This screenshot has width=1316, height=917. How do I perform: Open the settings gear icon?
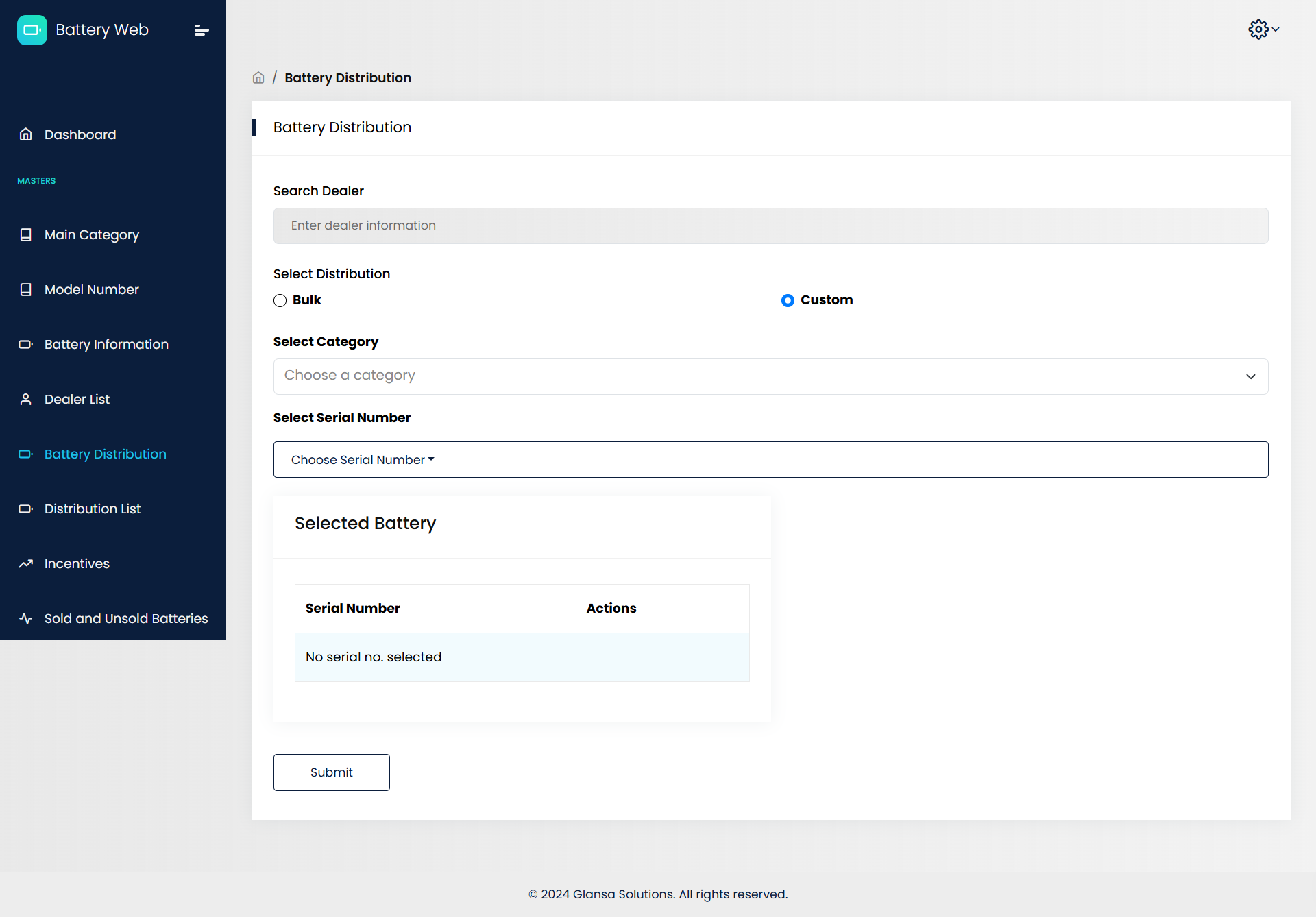(x=1258, y=29)
